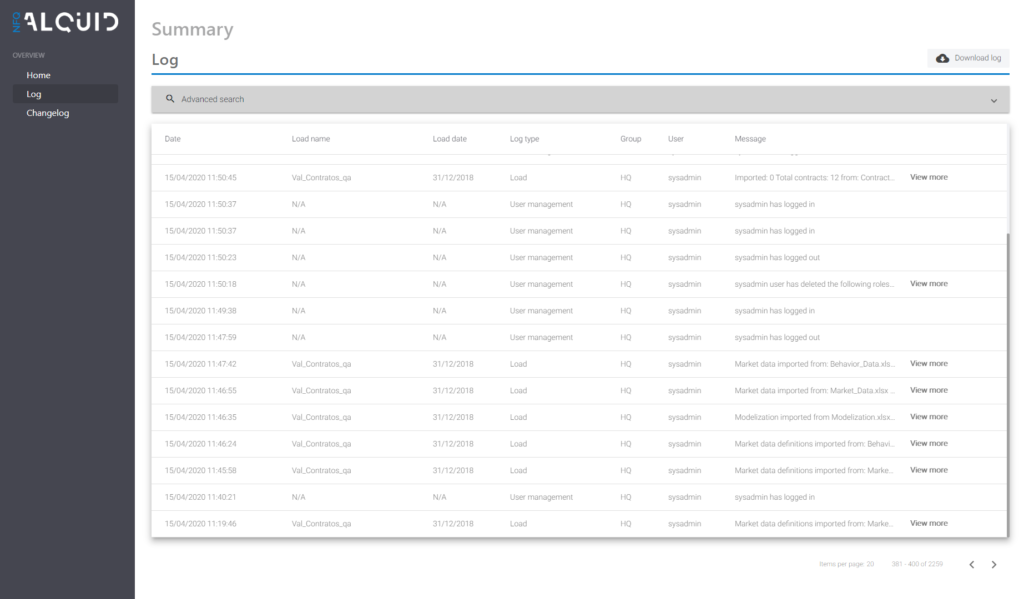Go to the previous page arrow
Screen dimensions: 1024x599
click(972, 564)
